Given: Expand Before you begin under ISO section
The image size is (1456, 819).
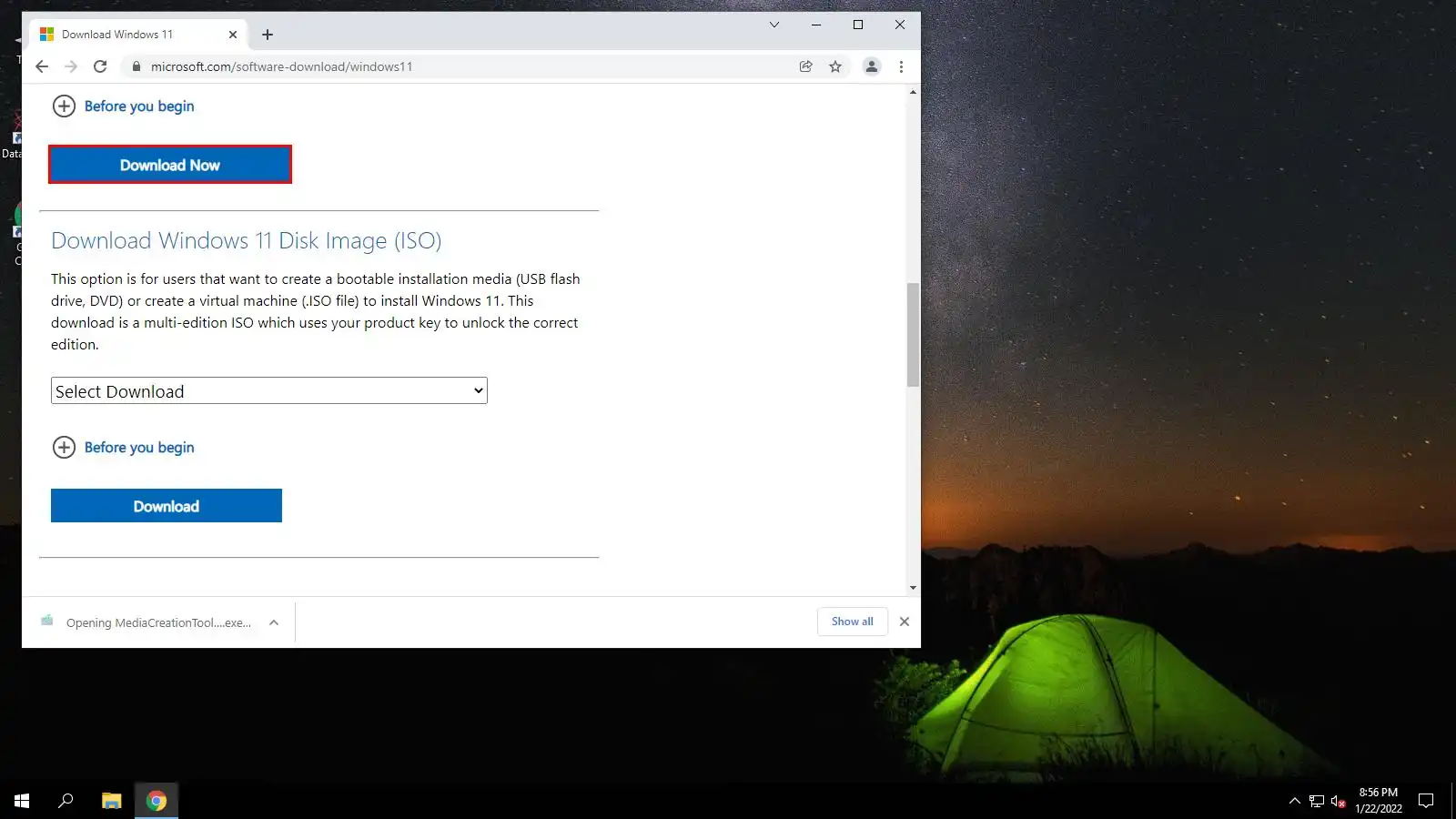Looking at the screenshot, I should [x=124, y=448].
